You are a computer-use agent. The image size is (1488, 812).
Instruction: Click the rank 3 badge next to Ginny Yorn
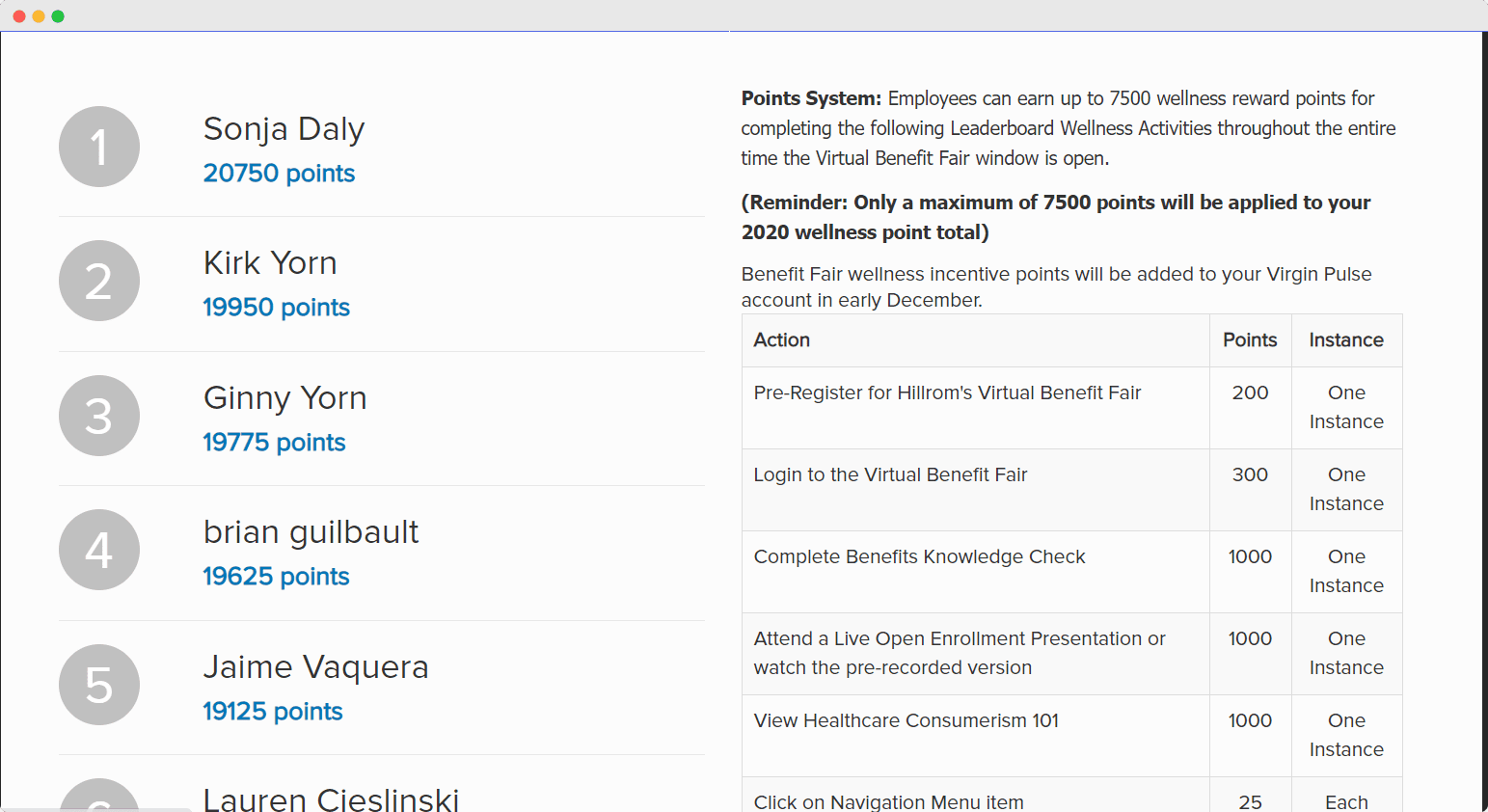click(x=98, y=416)
